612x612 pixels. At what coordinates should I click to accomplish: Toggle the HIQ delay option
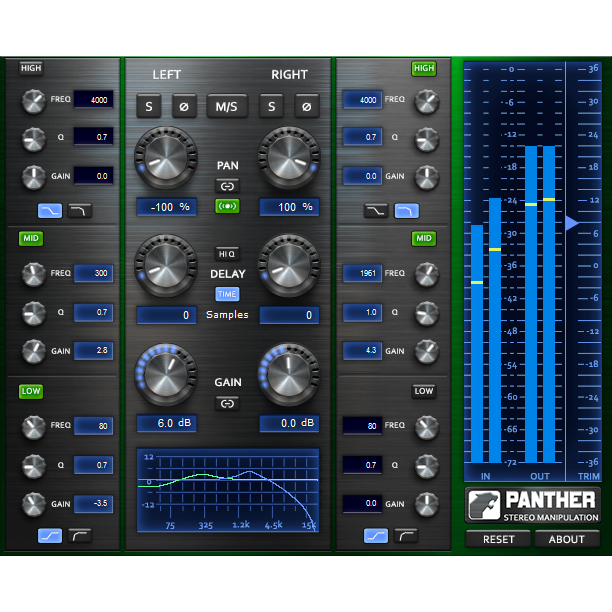click(x=228, y=253)
